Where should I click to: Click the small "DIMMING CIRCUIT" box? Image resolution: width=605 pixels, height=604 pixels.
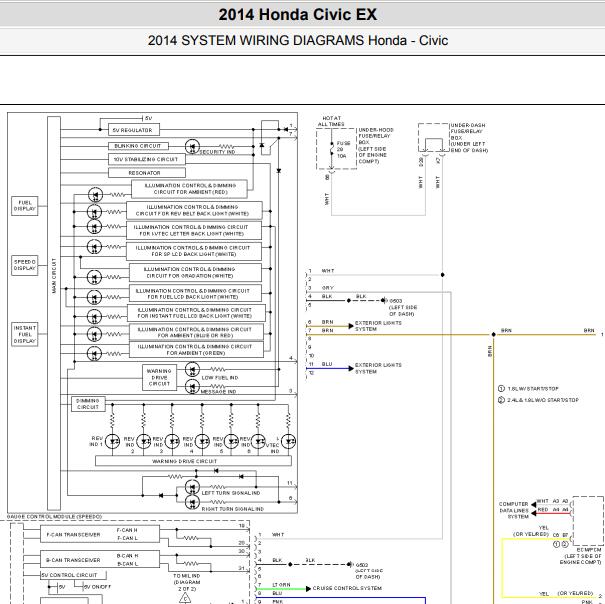pyautogui.click(x=88, y=404)
